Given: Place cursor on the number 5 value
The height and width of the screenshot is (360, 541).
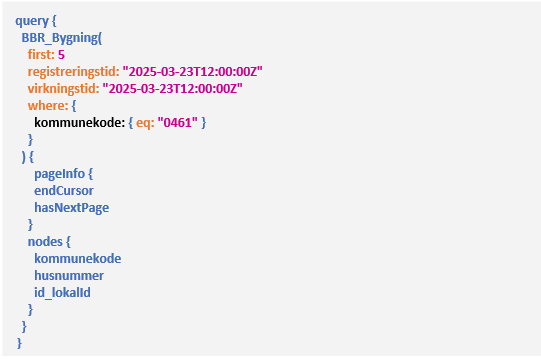Looking at the screenshot, I should 61,55.
